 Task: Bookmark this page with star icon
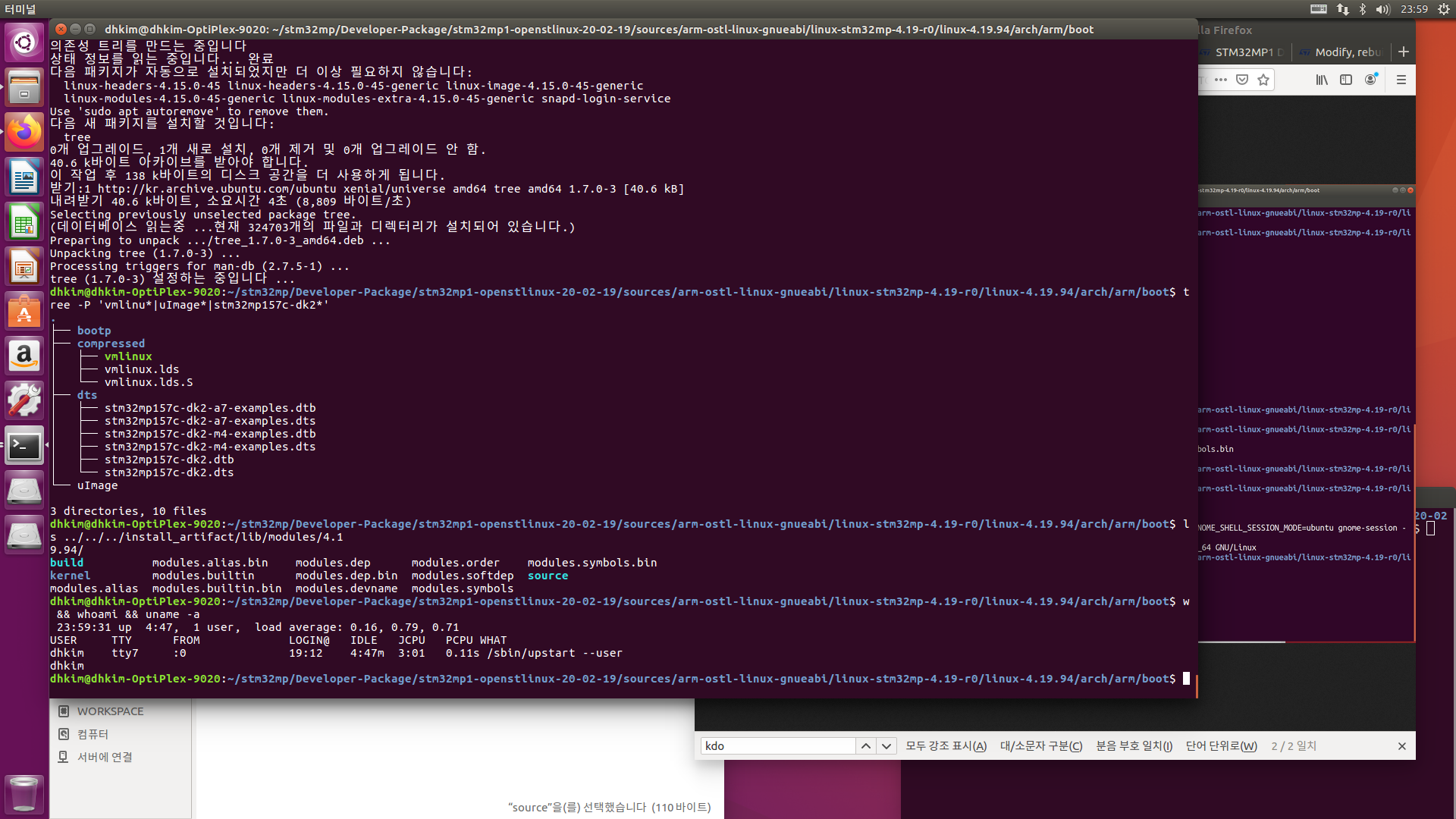[x=1263, y=80]
